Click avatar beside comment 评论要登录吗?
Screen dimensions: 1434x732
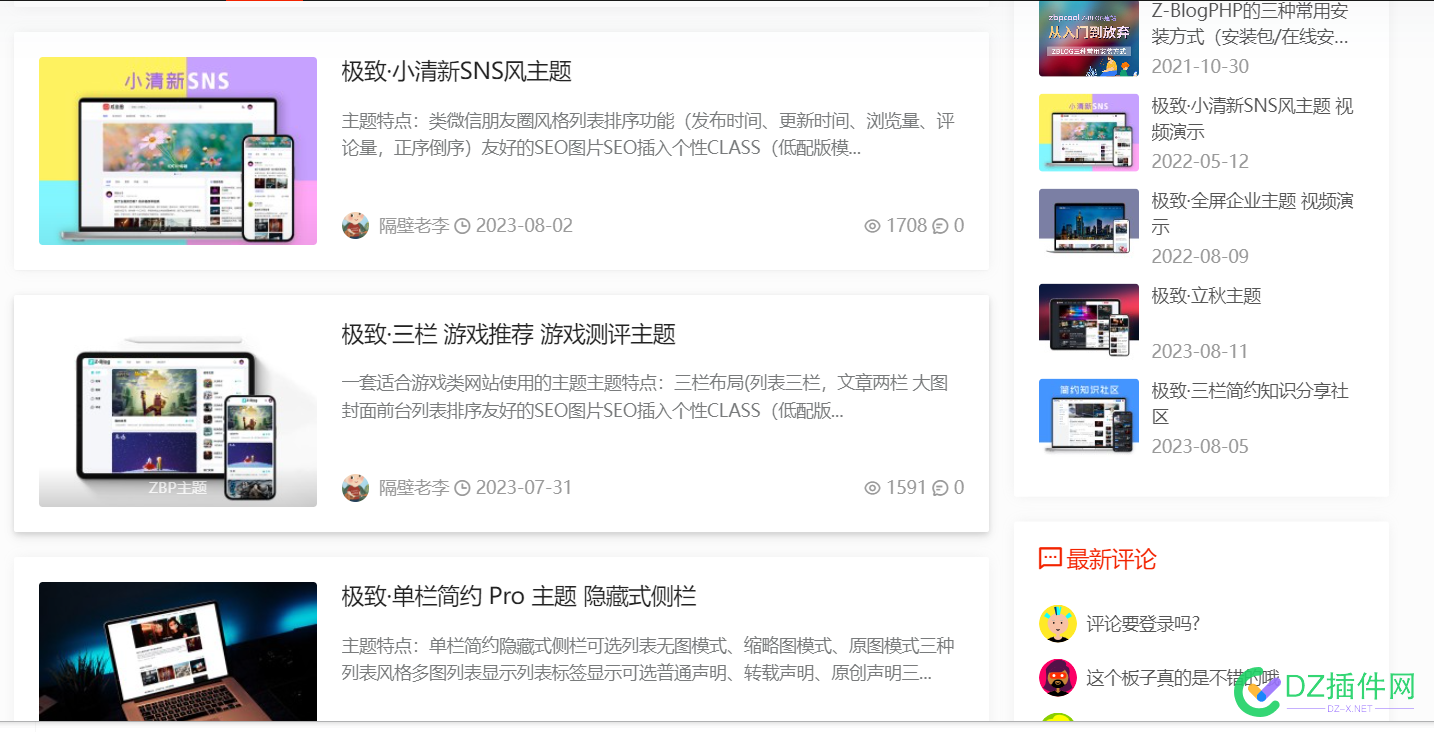tap(1058, 623)
